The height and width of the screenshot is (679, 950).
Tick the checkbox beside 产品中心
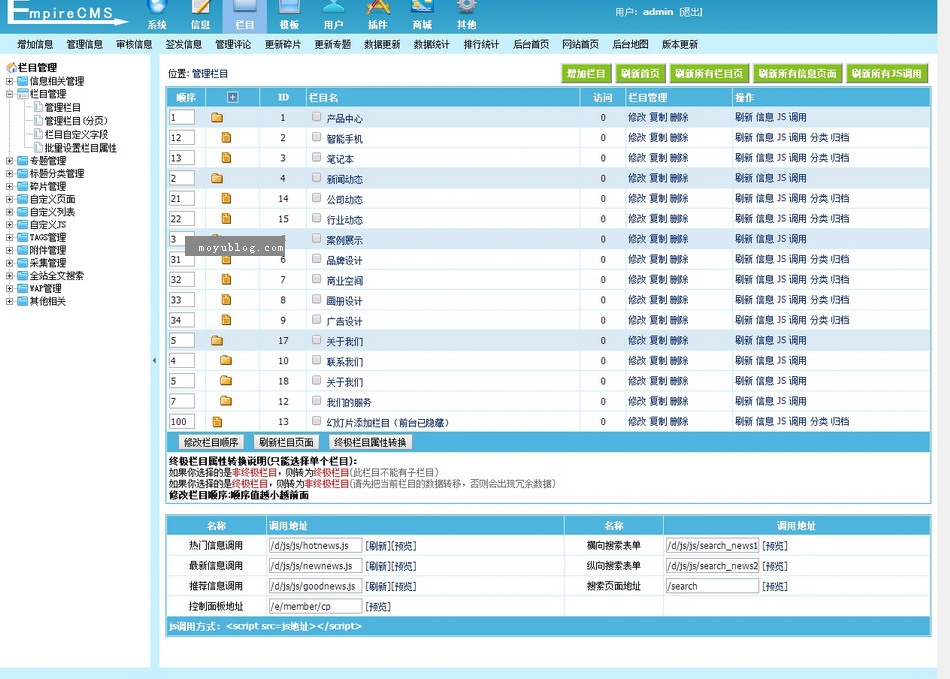[317, 117]
